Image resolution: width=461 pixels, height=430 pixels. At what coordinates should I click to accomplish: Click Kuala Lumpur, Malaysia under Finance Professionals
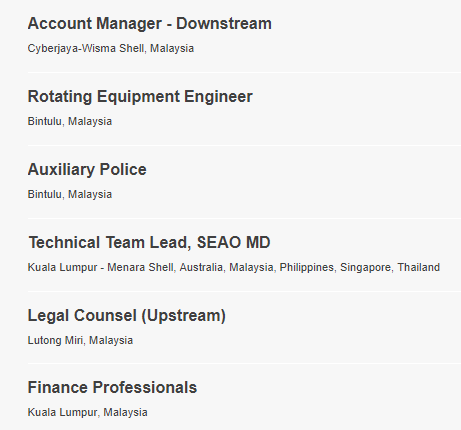87,412
